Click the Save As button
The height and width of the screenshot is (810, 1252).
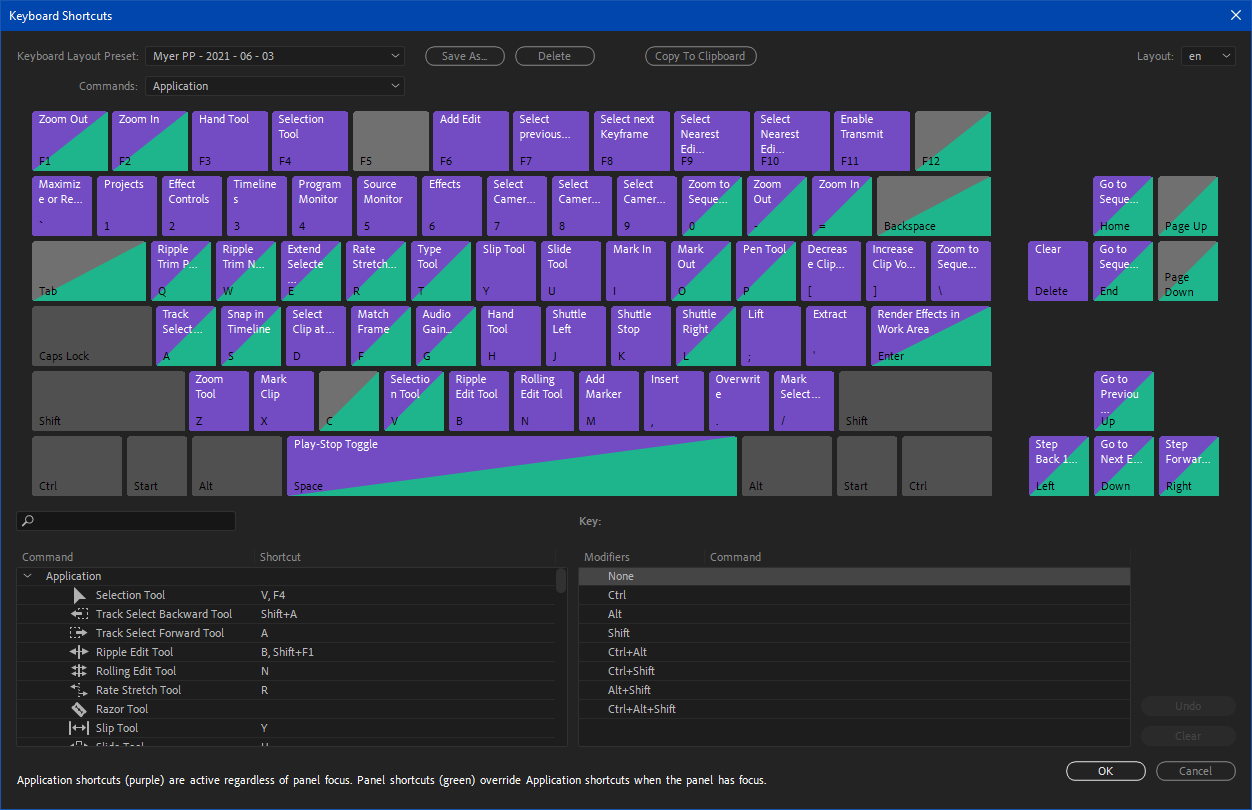point(464,56)
